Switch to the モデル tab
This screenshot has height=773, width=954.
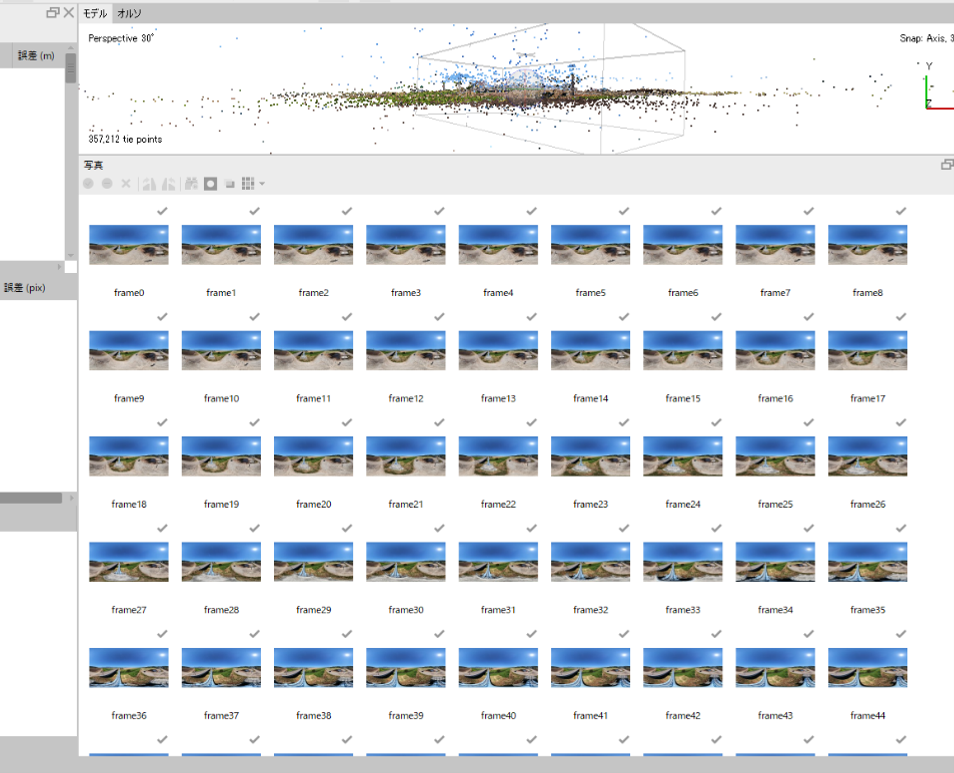point(95,13)
